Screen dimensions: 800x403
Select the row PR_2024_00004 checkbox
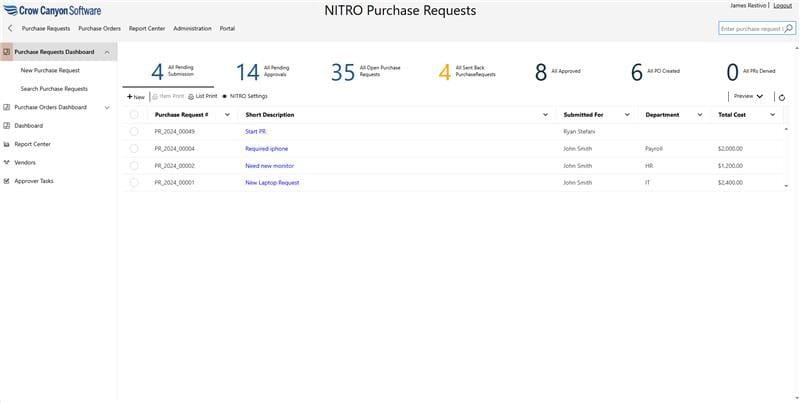coord(134,149)
